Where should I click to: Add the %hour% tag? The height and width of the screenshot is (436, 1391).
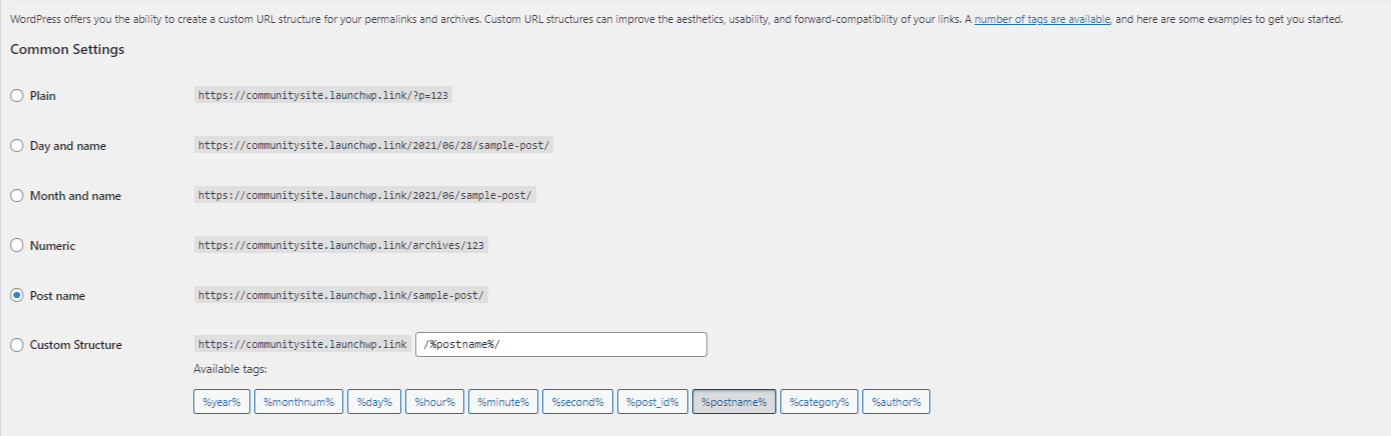pyautogui.click(x=435, y=402)
